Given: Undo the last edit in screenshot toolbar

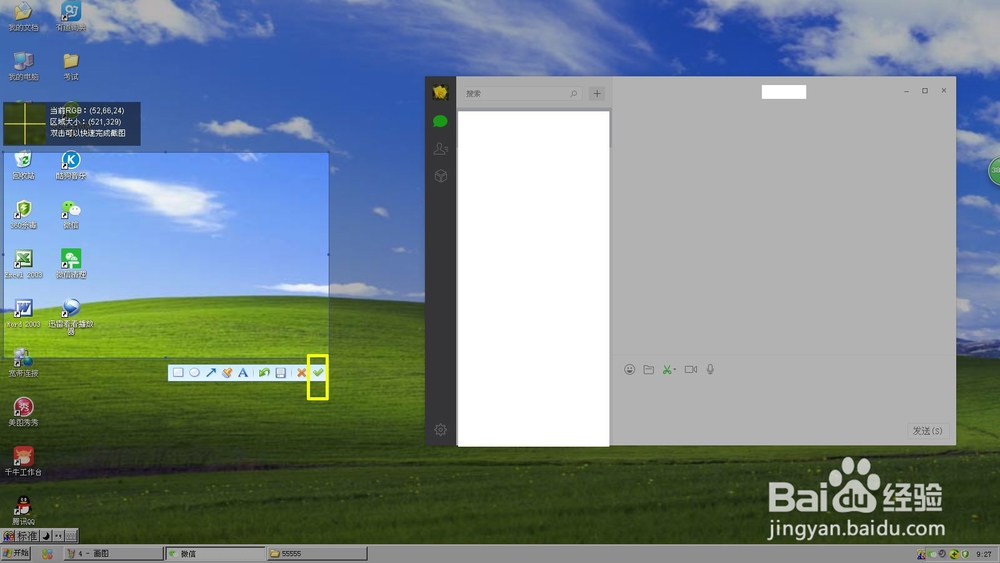Looking at the screenshot, I should (264, 372).
